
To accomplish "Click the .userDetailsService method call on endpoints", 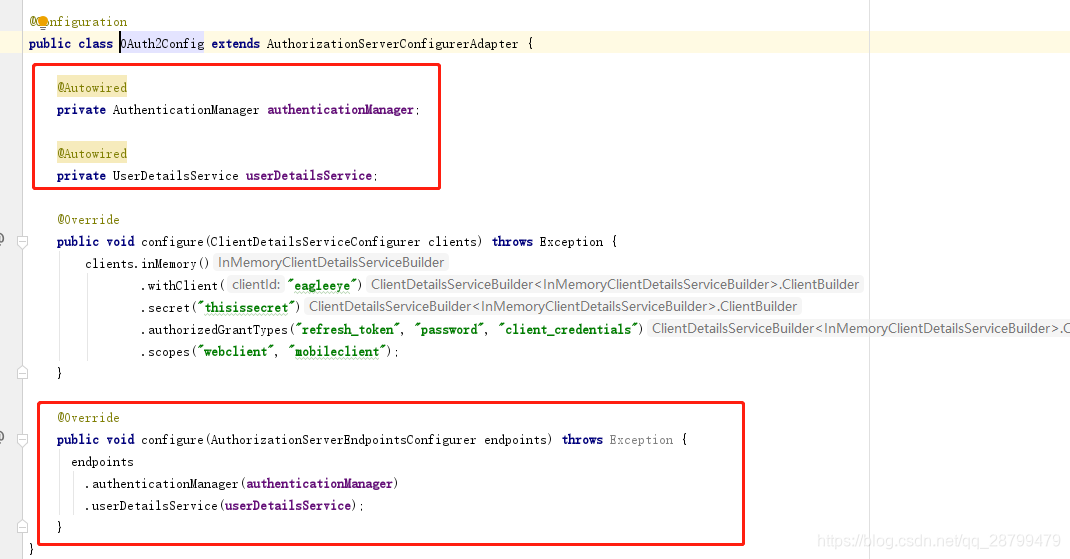I will [151, 506].
